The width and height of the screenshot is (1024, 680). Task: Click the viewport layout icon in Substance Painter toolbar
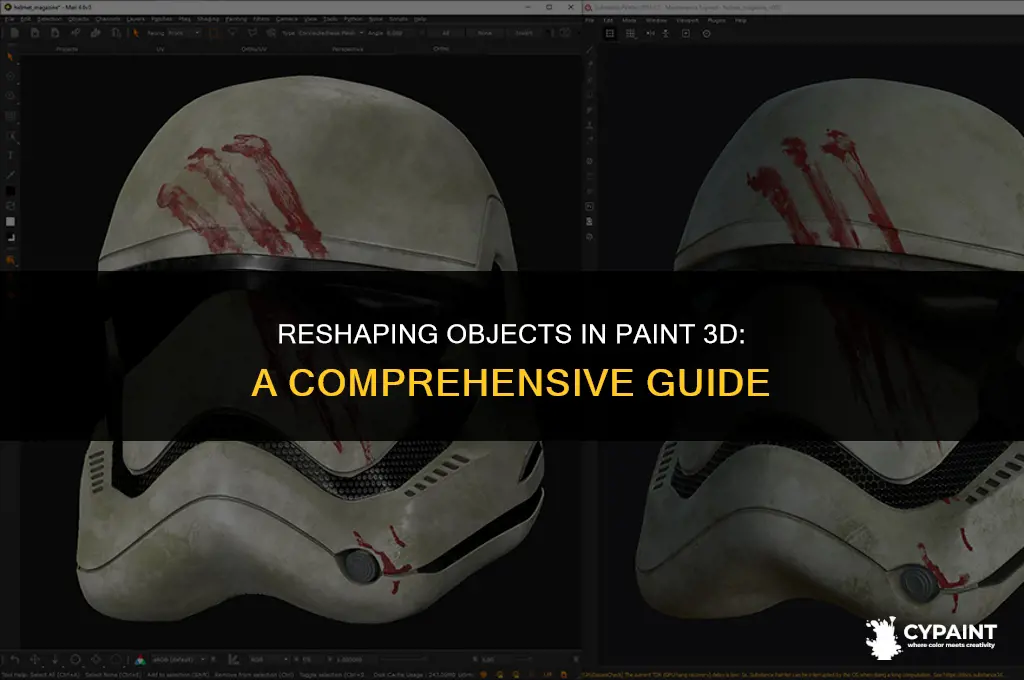coord(609,33)
